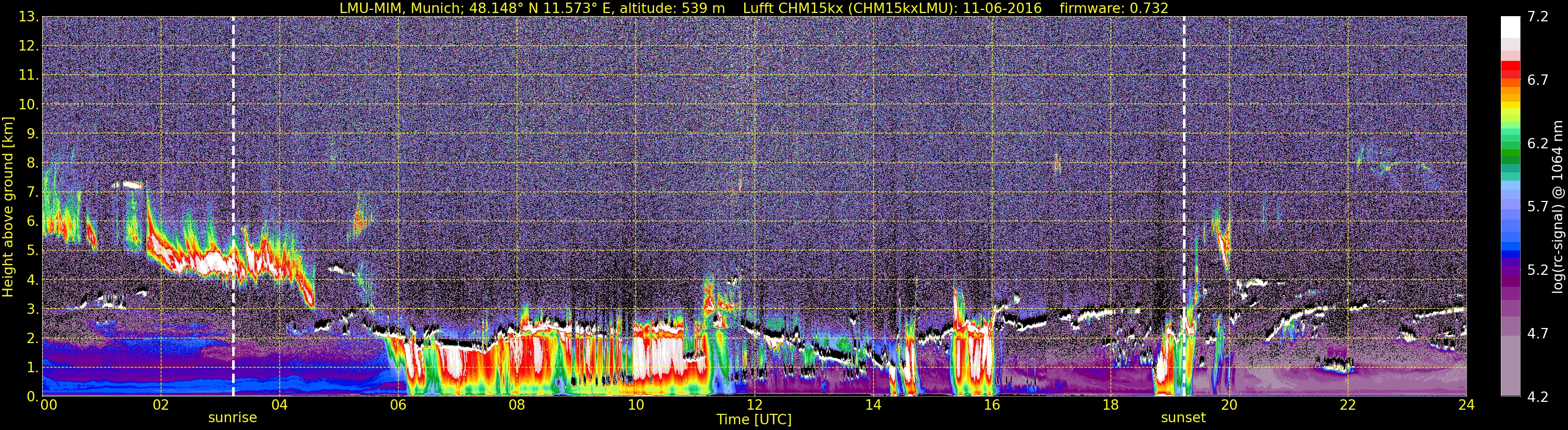Click the white top end of the colorbar
1568x430 pixels.
click(1511, 27)
